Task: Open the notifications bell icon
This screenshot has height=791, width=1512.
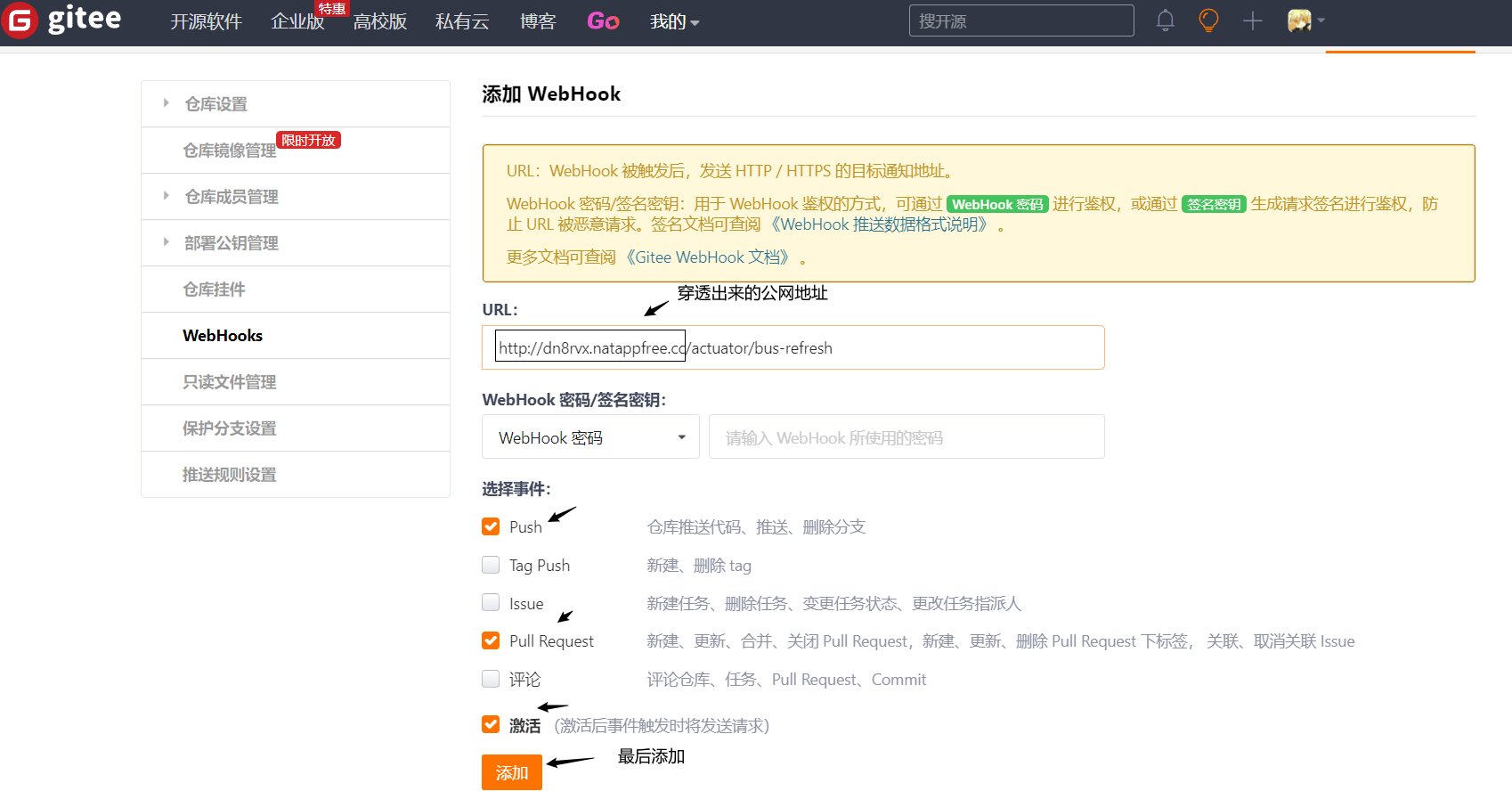Action: coord(1165,20)
